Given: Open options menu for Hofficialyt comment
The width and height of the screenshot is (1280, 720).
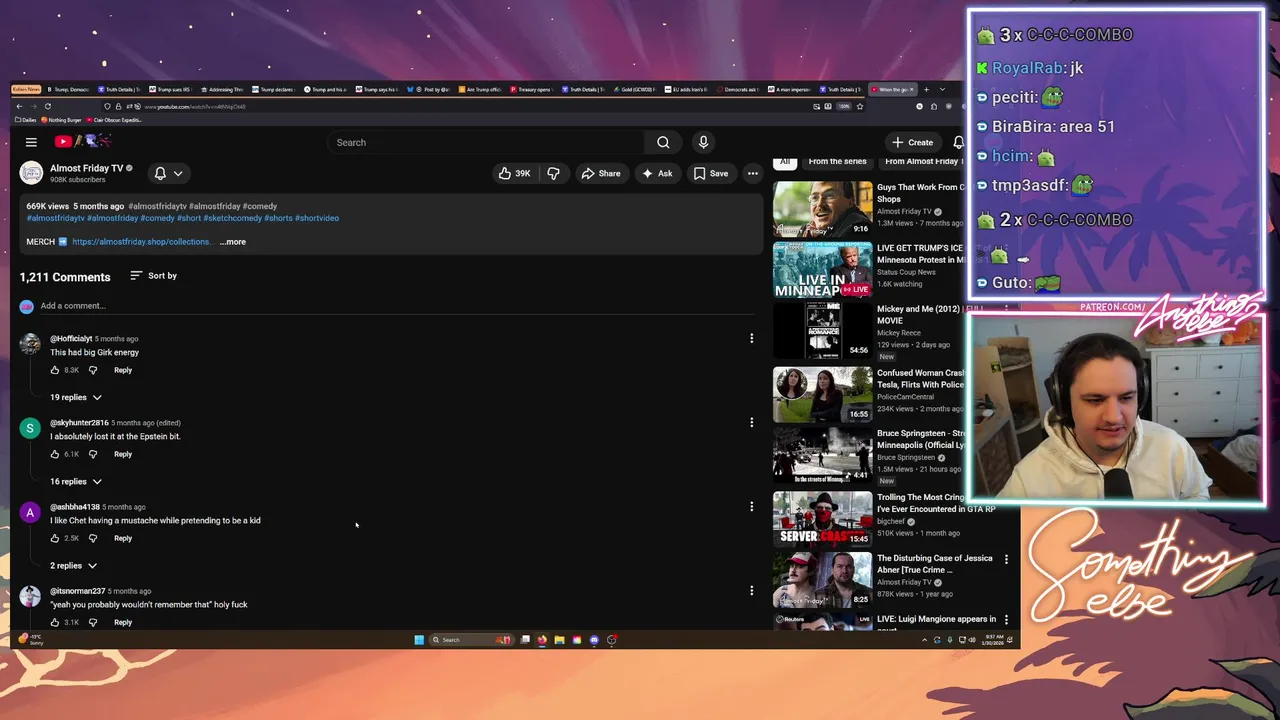Looking at the screenshot, I should [752, 338].
